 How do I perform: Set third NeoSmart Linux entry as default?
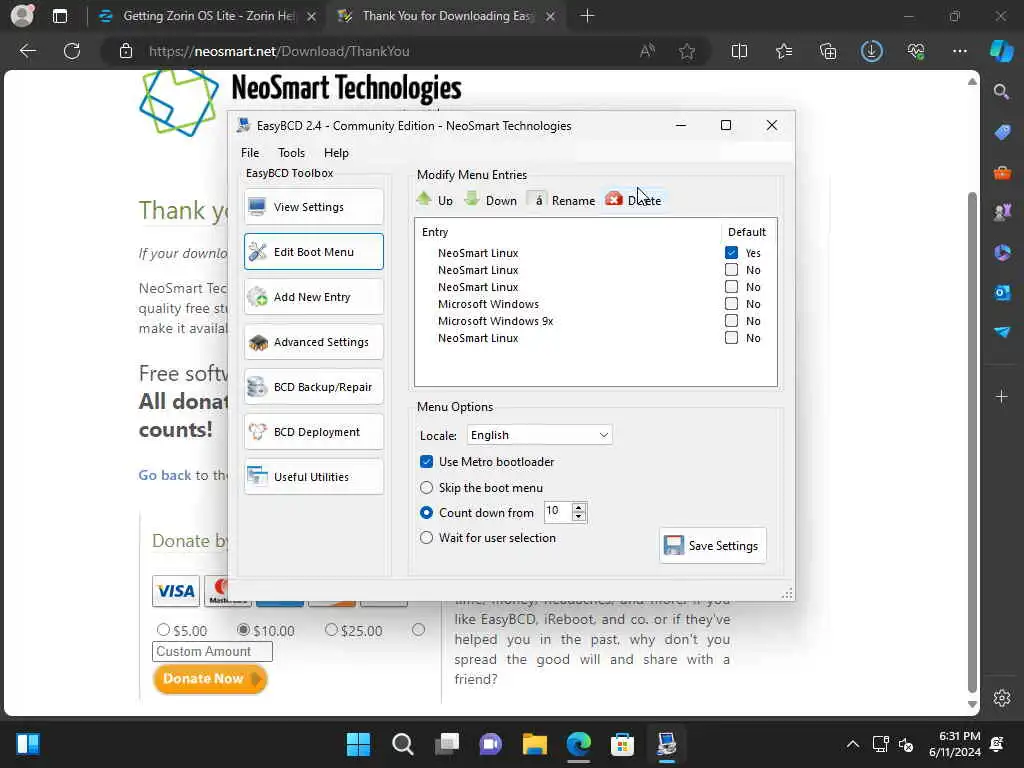pyautogui.click(x=731, y=287)
